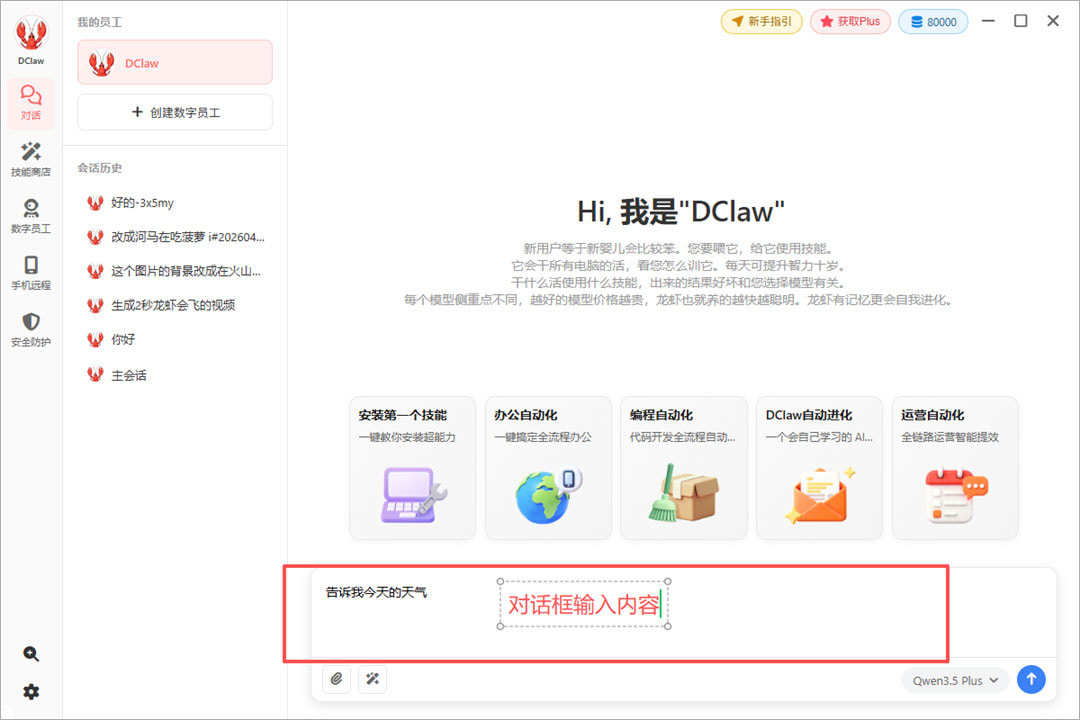Image resolution: width=1080 pixels, height=720 pixels.
Task: Click the 我的员工 heading
Action: (x=99, y=22)
